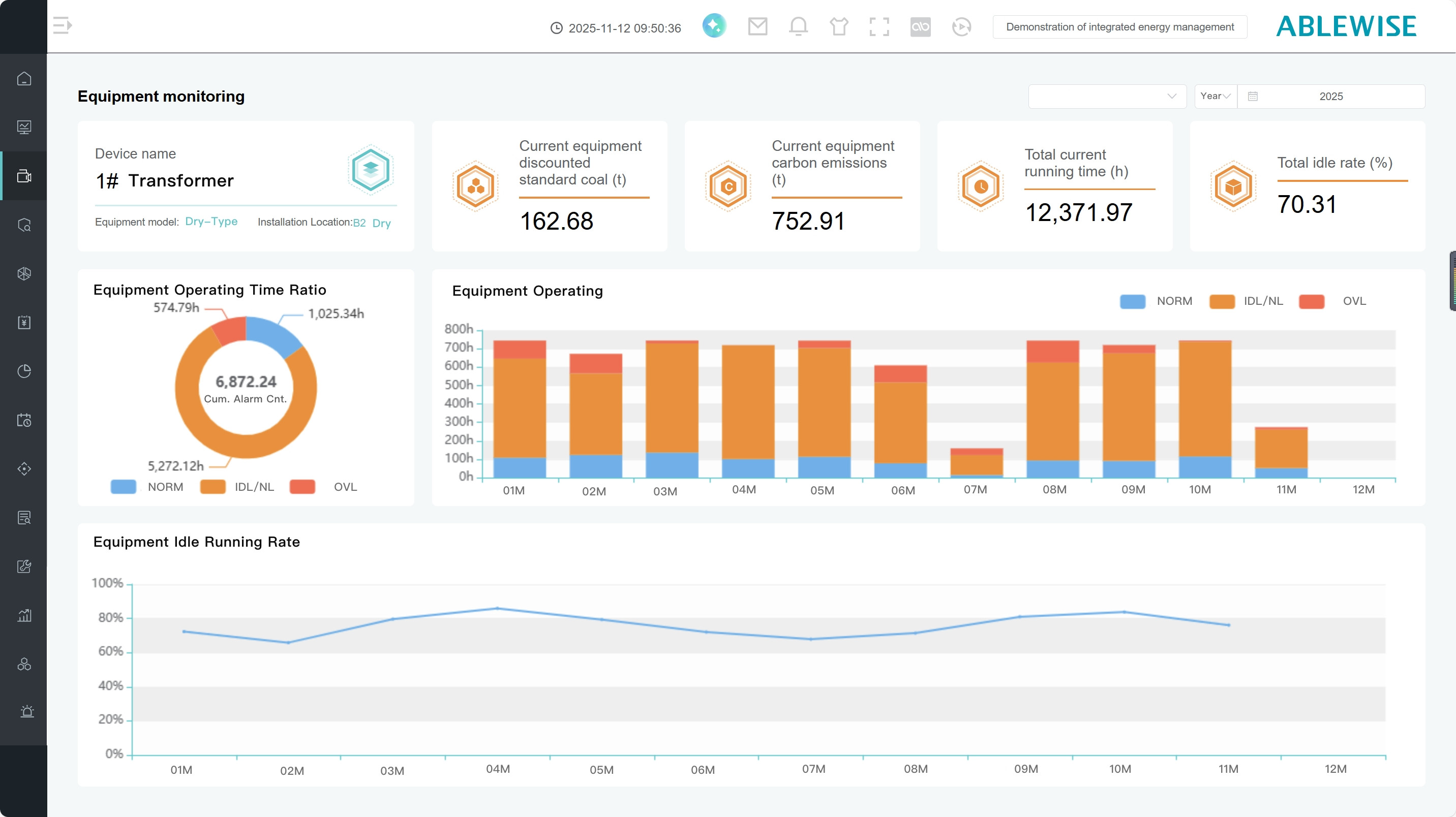This screenshot has height=817, width=1456.
Task: Click the alarm siren sidebar icon
Action: 26,711
